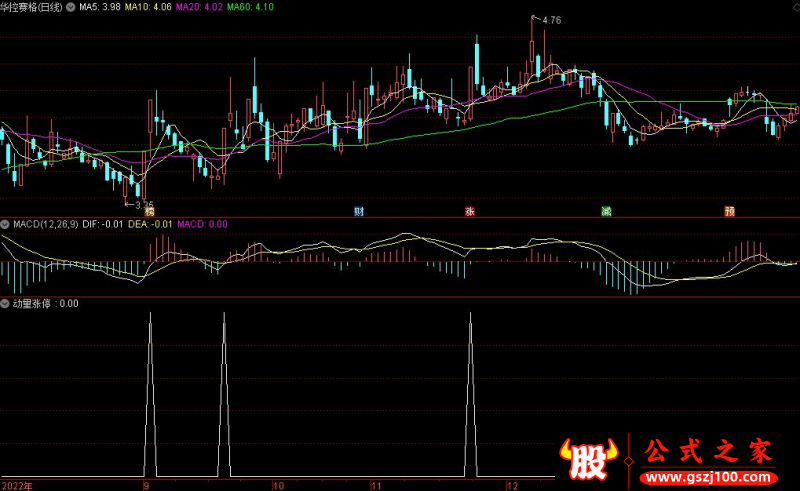This screenshot has height=491, width=800.
Task: Click the DEA: -0.01 value
Action: pos(150,224)
